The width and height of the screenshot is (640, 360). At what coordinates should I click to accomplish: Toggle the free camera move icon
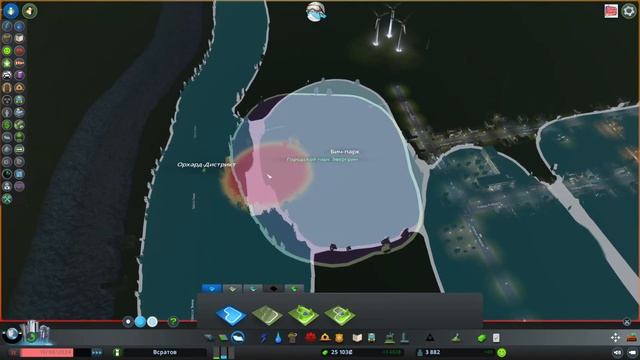pyautogui.click(x=615, y=338)
